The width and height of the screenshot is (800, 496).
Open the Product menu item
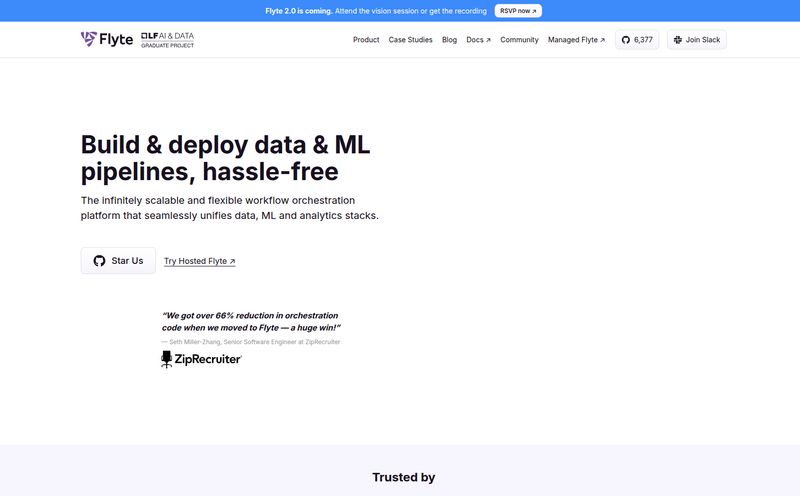[366, 40]
